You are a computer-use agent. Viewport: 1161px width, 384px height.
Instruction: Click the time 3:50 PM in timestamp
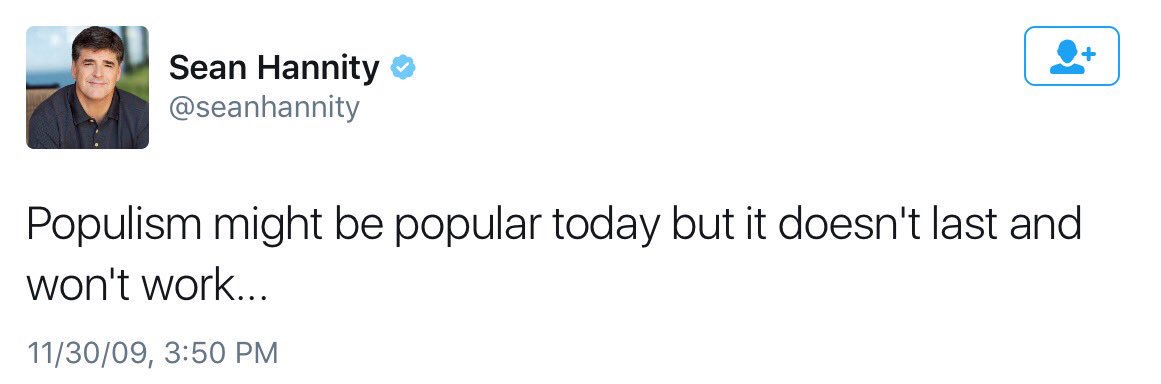(x=220, y=352)
